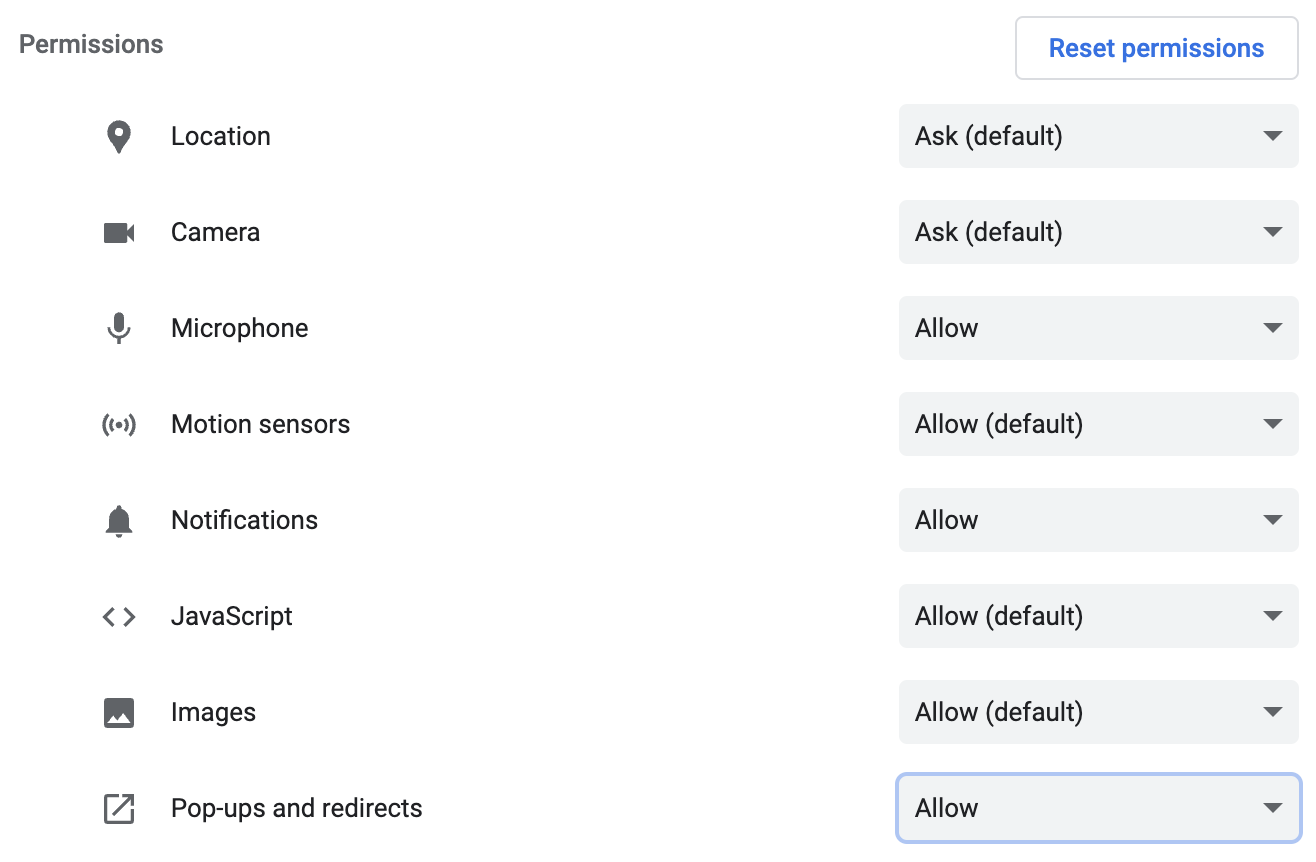Click the Permissions section heading

(x=91, y=45)
